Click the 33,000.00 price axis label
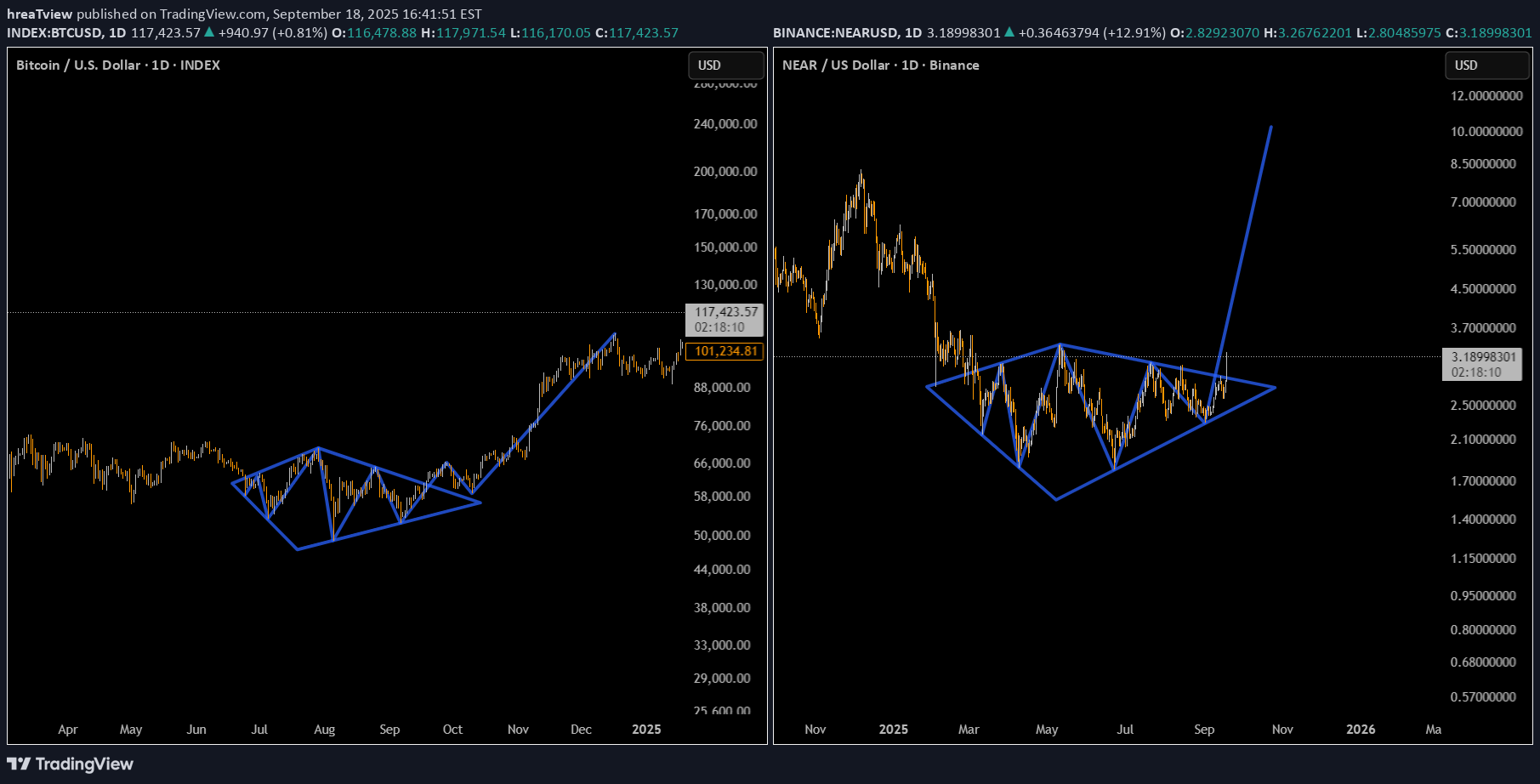1540x784 pixels. [x=722, y=645]
